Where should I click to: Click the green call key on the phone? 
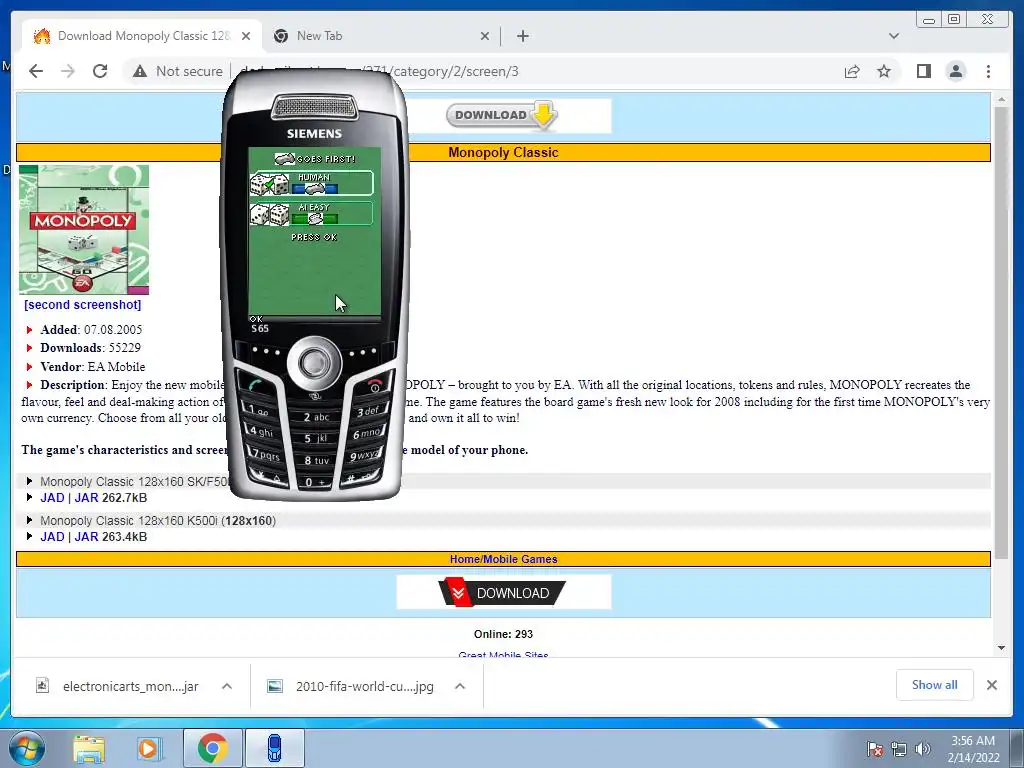pos(255,385)
